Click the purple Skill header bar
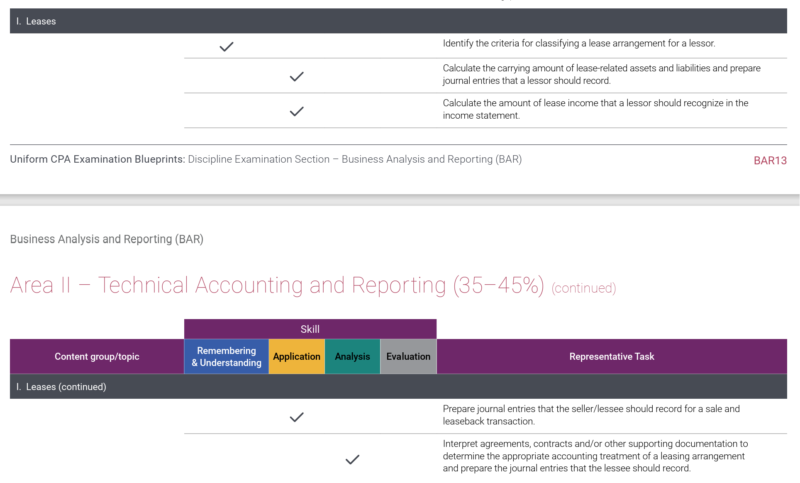Image resolution: width=800 pixels, height=483 pixels. click(310, 329)
